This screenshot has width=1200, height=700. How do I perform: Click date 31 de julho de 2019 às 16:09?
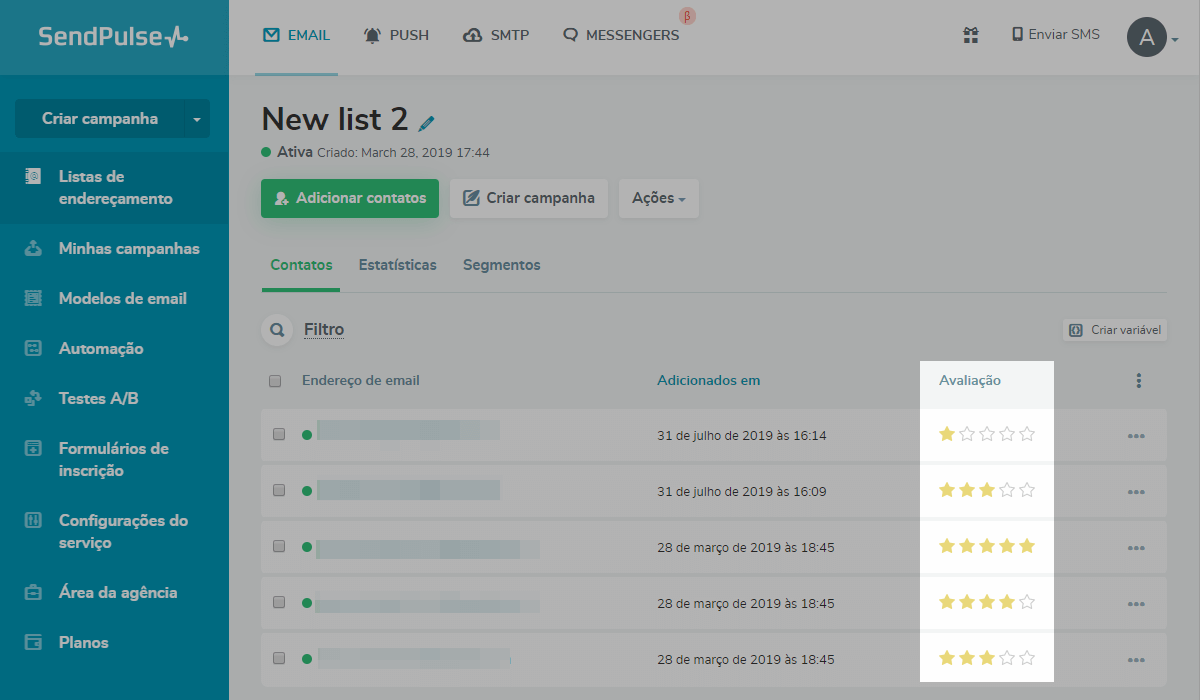click(742, 492)
